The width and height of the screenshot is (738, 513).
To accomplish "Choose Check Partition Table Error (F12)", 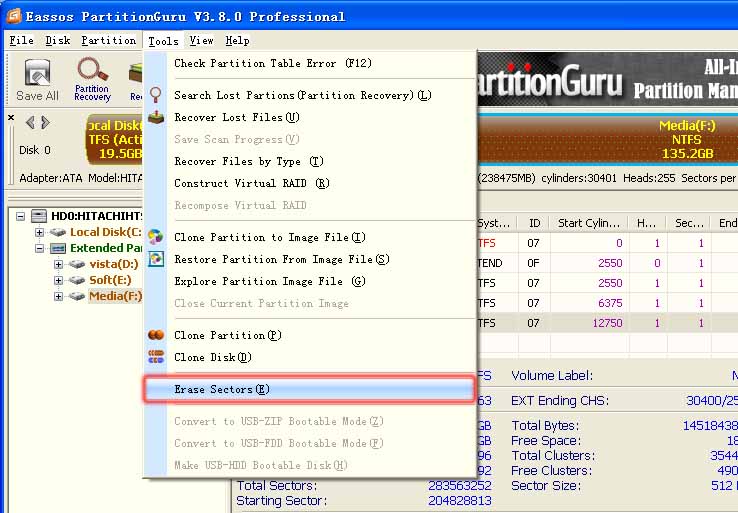I will point(310,64).
